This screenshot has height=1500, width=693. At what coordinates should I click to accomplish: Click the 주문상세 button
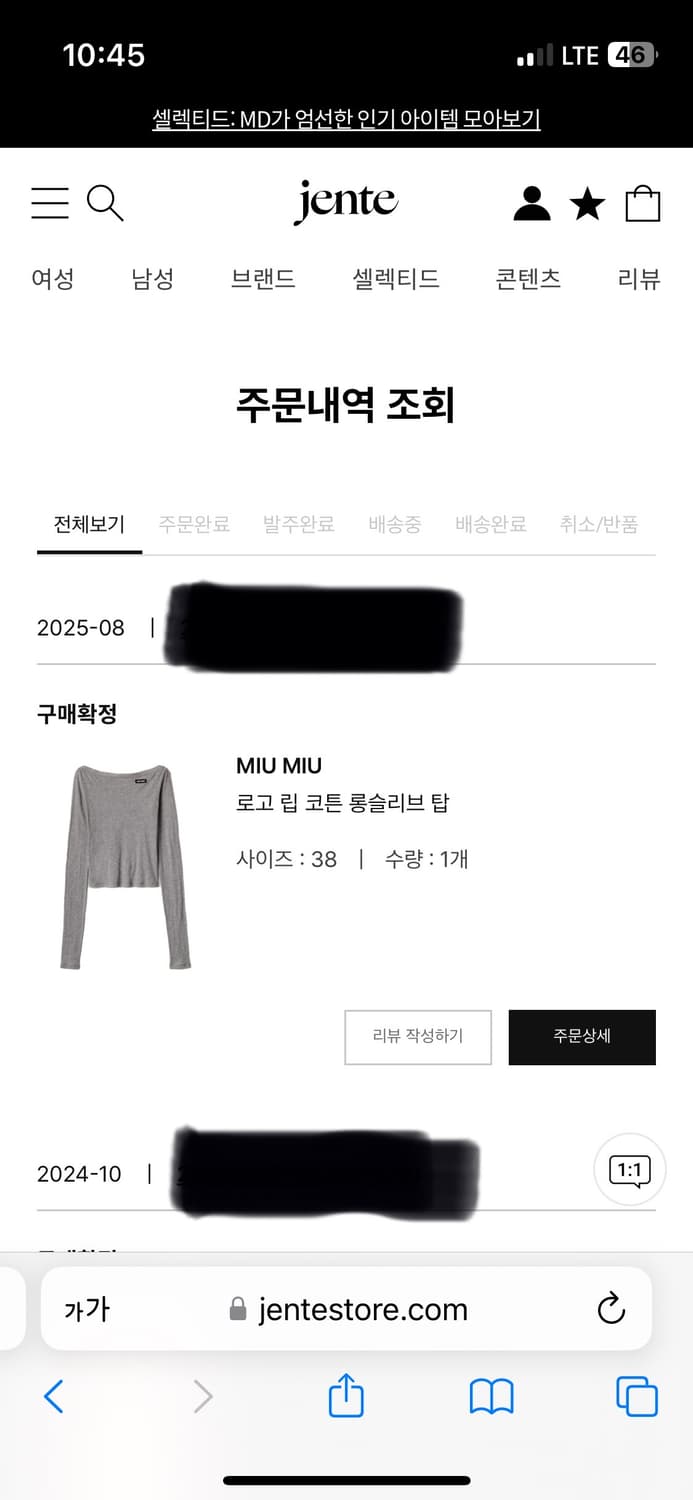582,1037
